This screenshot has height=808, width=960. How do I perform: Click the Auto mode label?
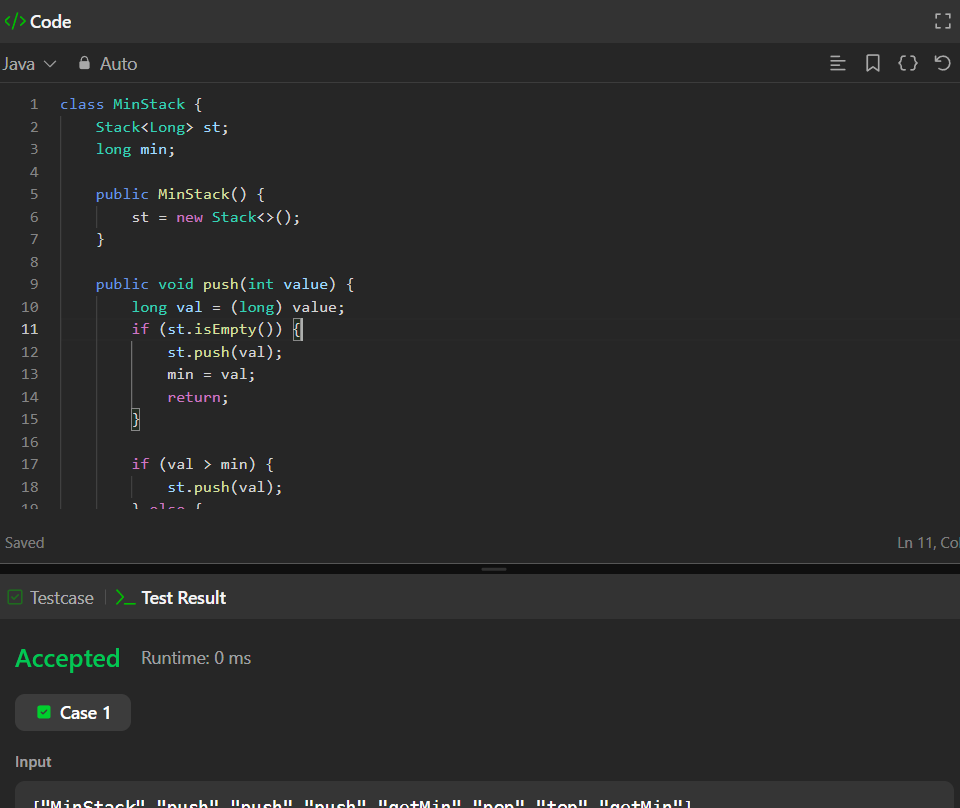coord(118,64)
